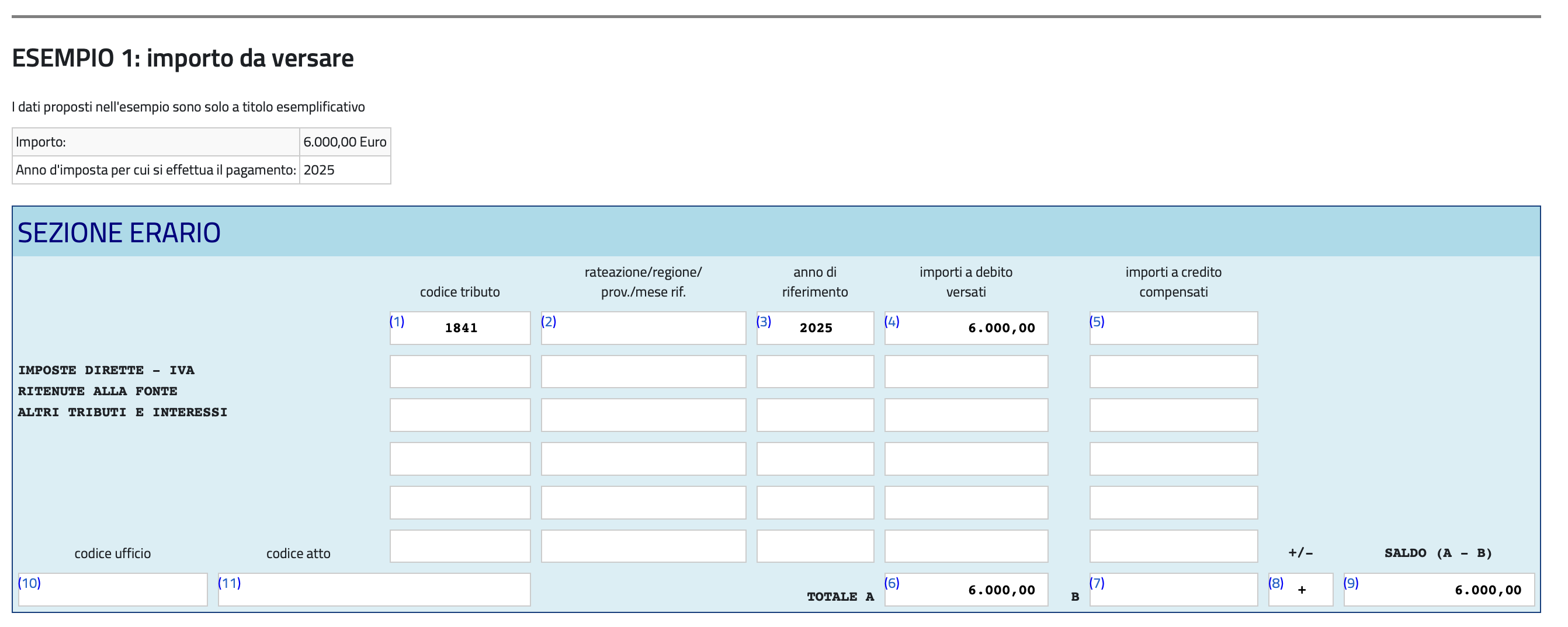Image resolution: width=1568 pixels, height=627 pixels.
Task: Click the 'Importo:' label cell
Action: (156, 142)
